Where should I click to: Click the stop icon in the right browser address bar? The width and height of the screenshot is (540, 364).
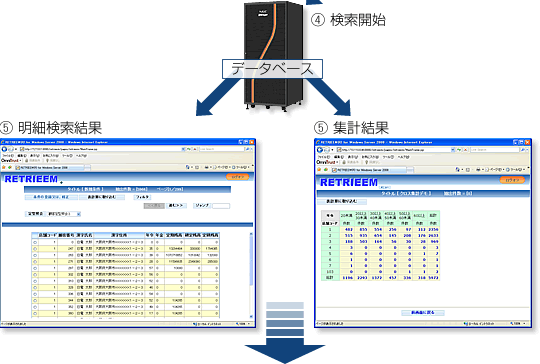466,150
